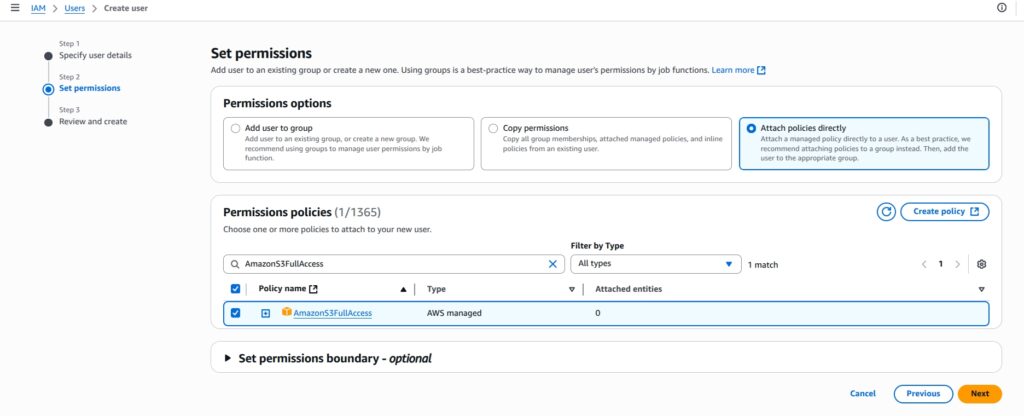Click the Cancel button

pyautogui.click(x=863, y=394)
